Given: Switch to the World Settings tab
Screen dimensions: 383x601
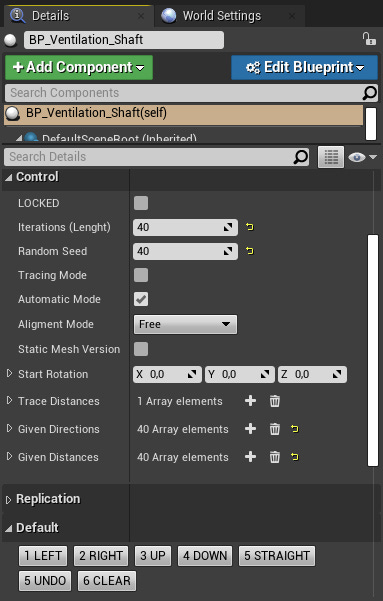Looking at the screenshot, I should pyautogui.click(x=229, y=16).
